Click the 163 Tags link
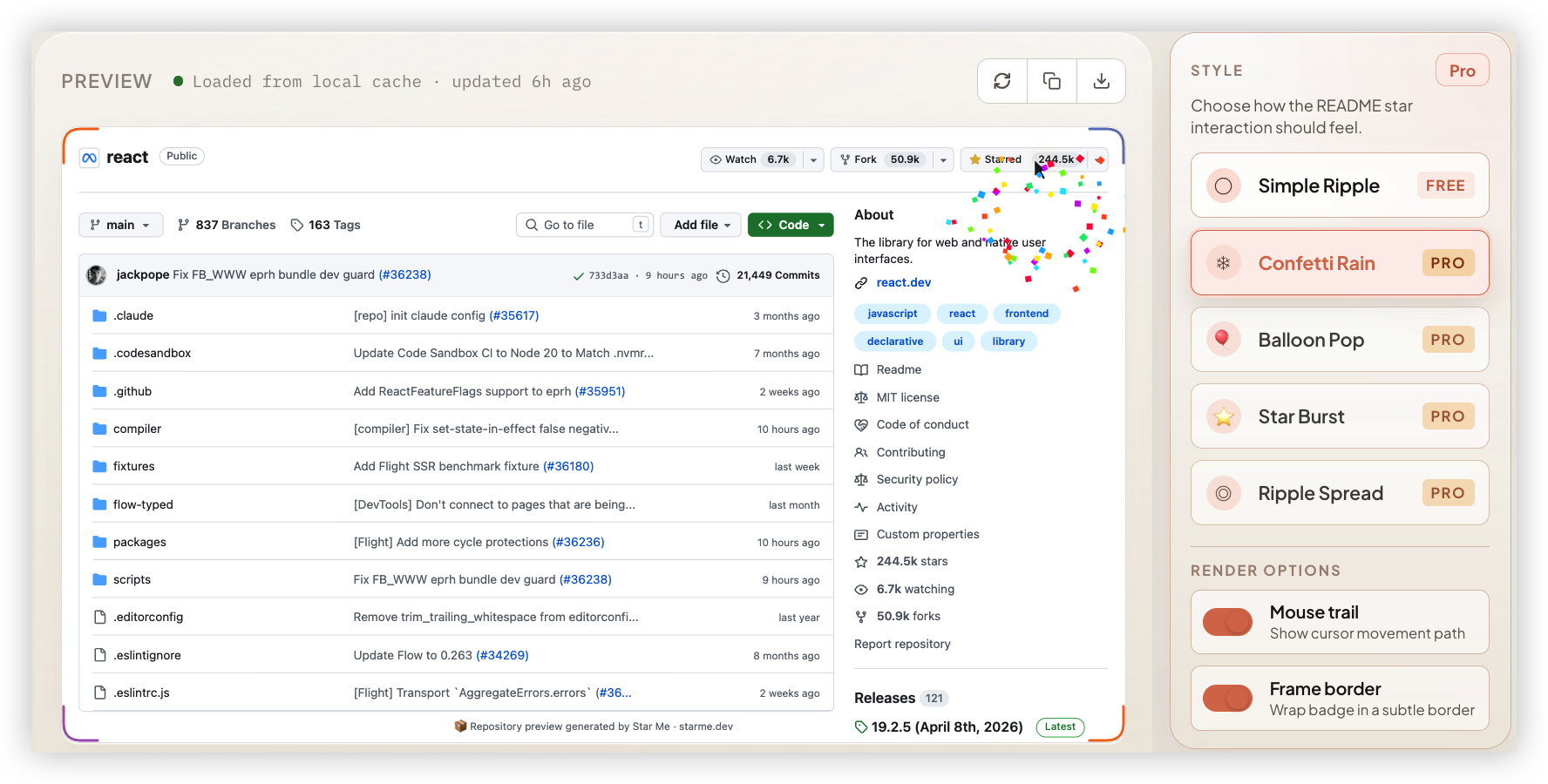This screenshot has width=1548, height=784. [325, 225]
